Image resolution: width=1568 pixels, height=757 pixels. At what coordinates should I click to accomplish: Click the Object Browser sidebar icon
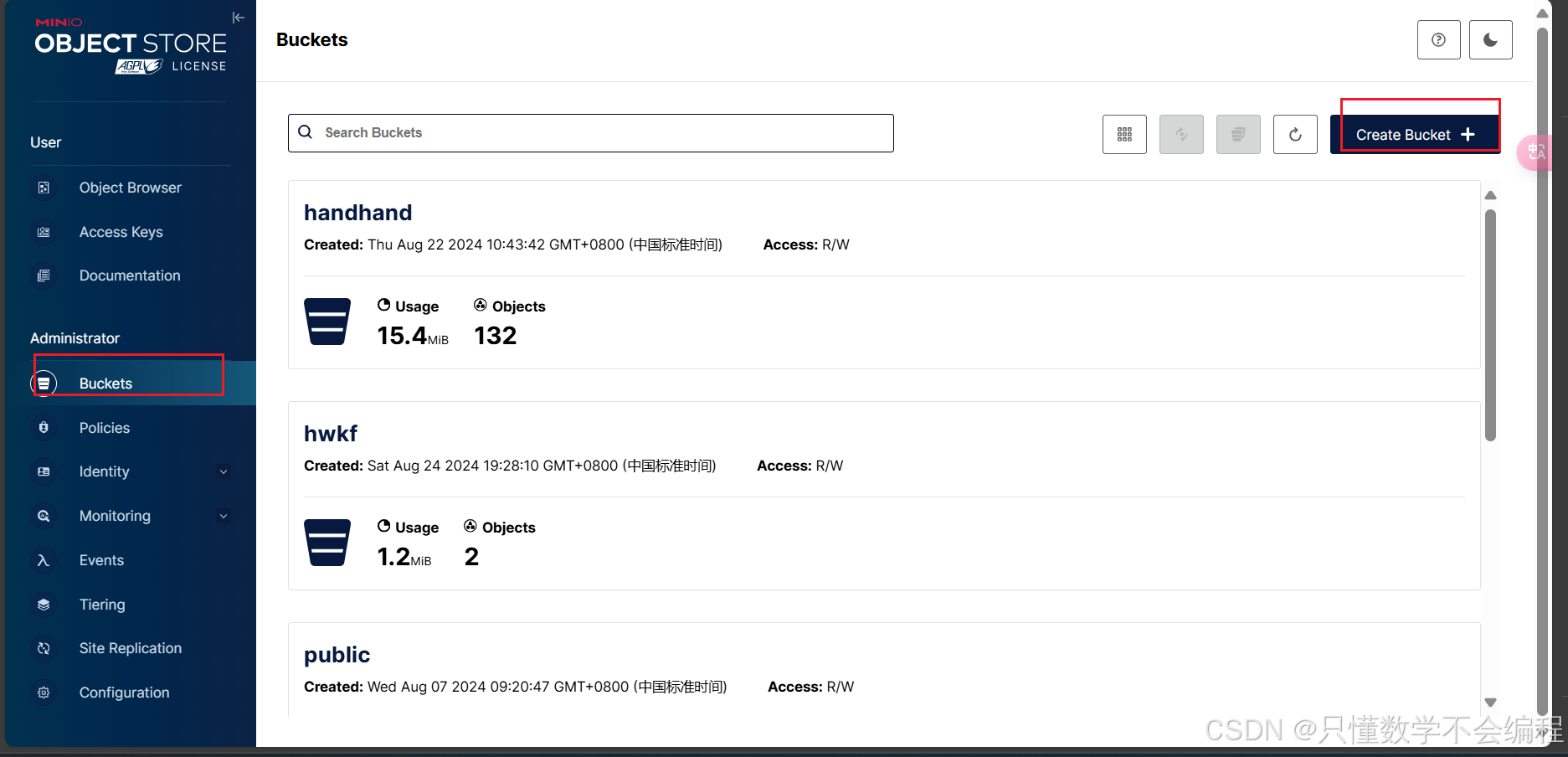pos(44,188)
